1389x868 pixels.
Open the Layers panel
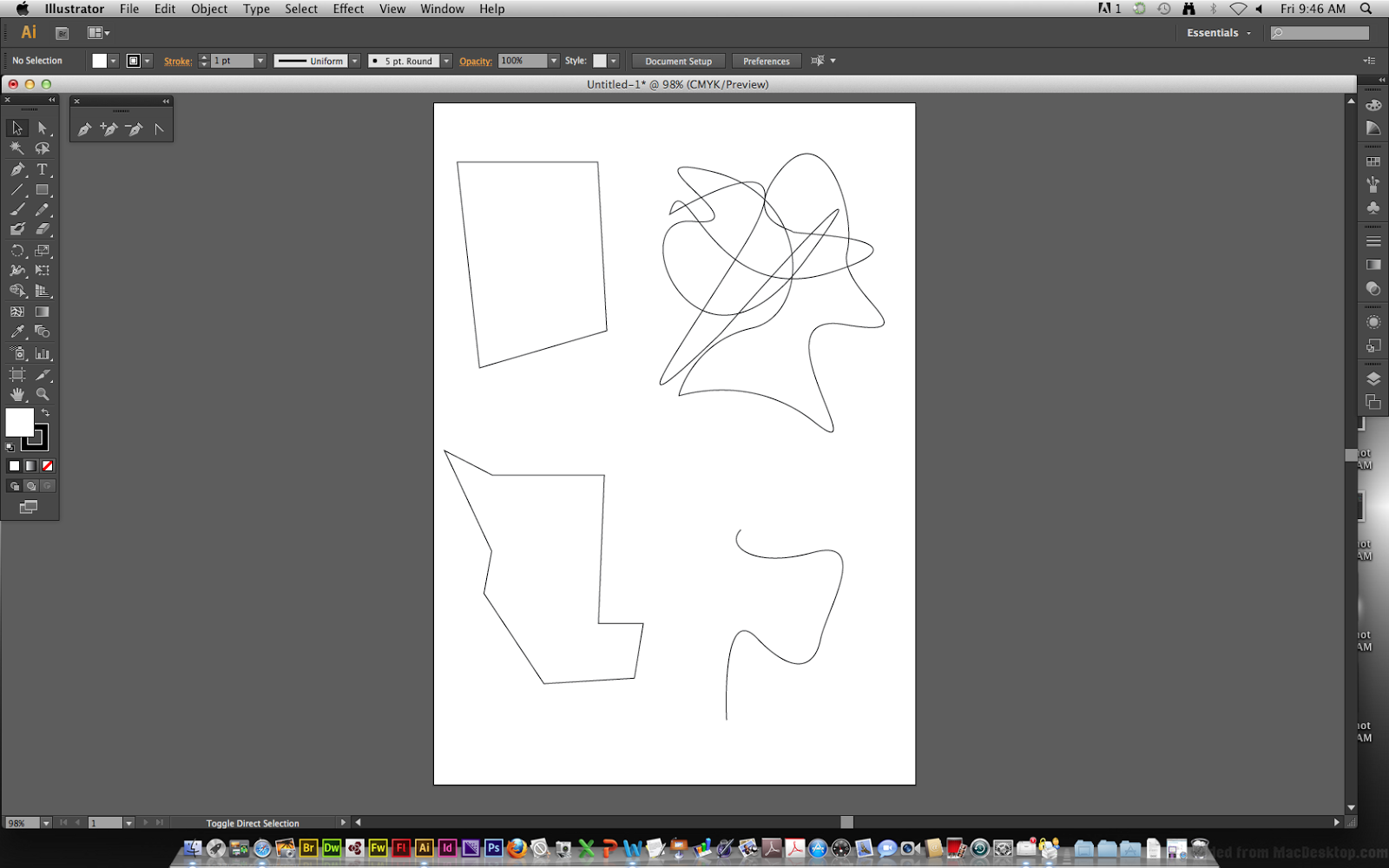click(1373, 377)
